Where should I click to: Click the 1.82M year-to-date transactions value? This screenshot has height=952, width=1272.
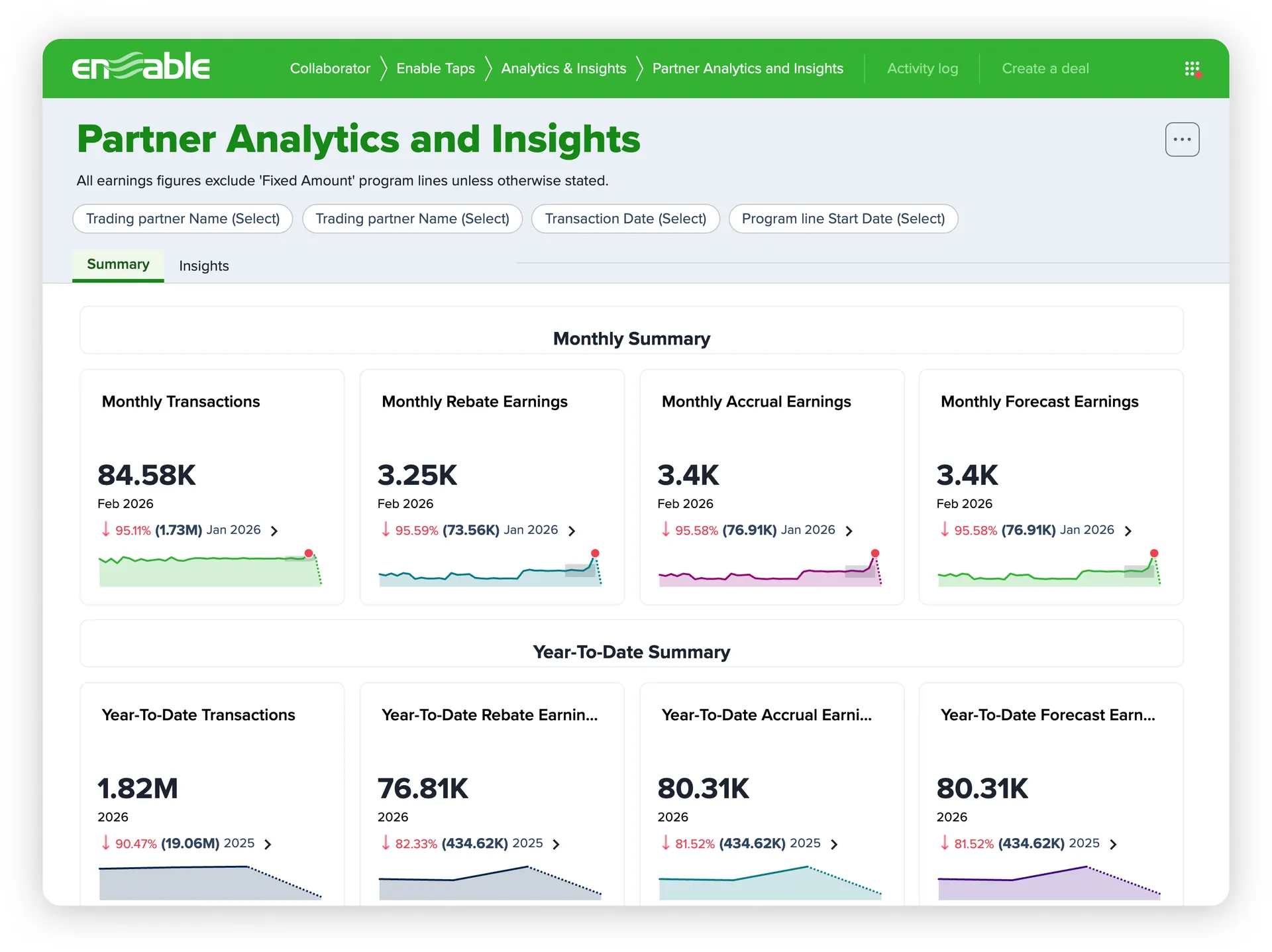click(138, 788)
